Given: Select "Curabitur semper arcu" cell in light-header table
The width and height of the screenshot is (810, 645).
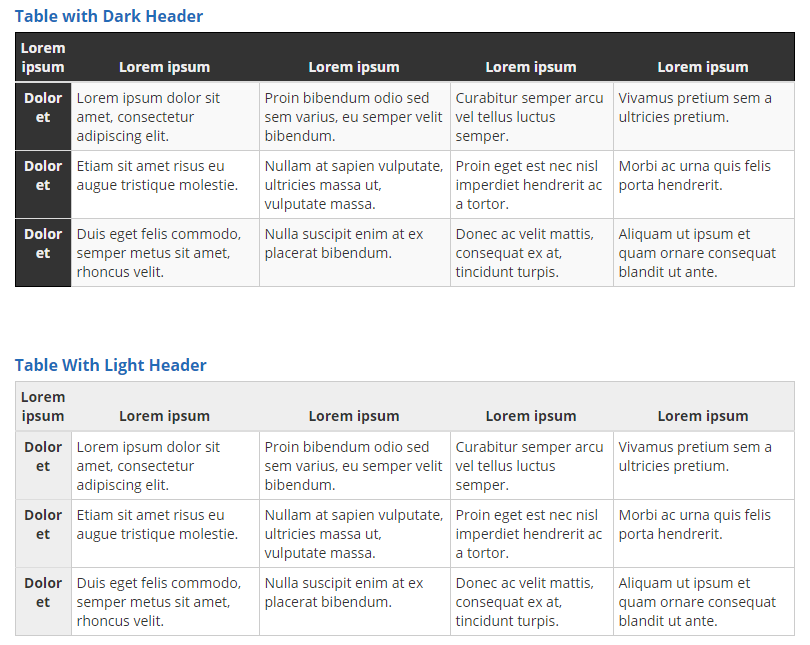Looking at the screenshot, I should (x=529, y=466).
